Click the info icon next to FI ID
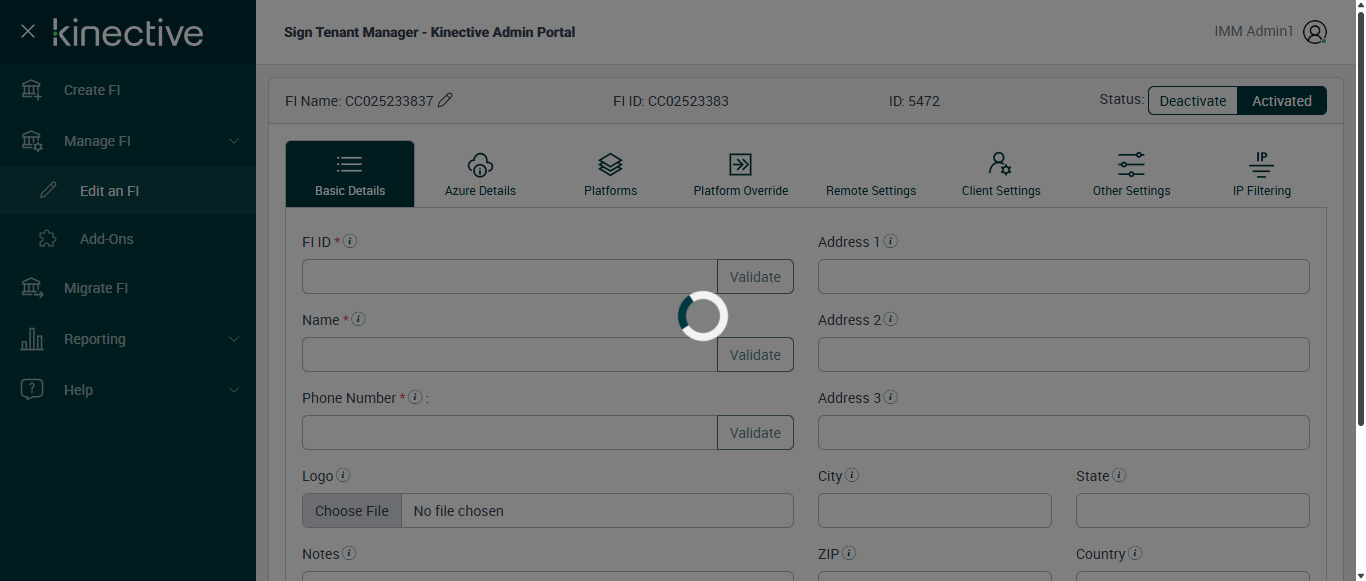1366x581 pixels. pyautogui.click(x=351, y=241)
